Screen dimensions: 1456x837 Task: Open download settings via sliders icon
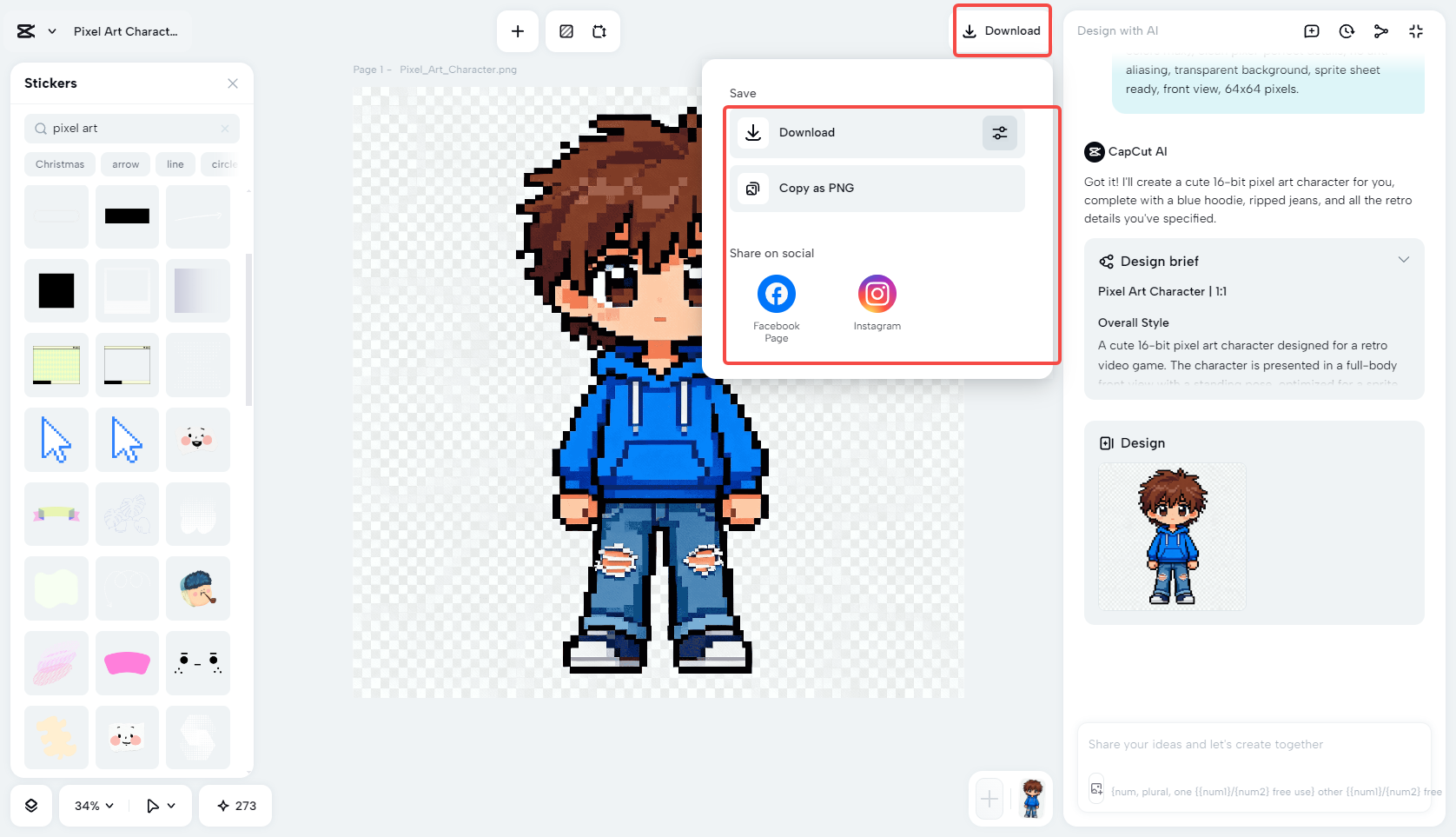[x=999, y=133]
